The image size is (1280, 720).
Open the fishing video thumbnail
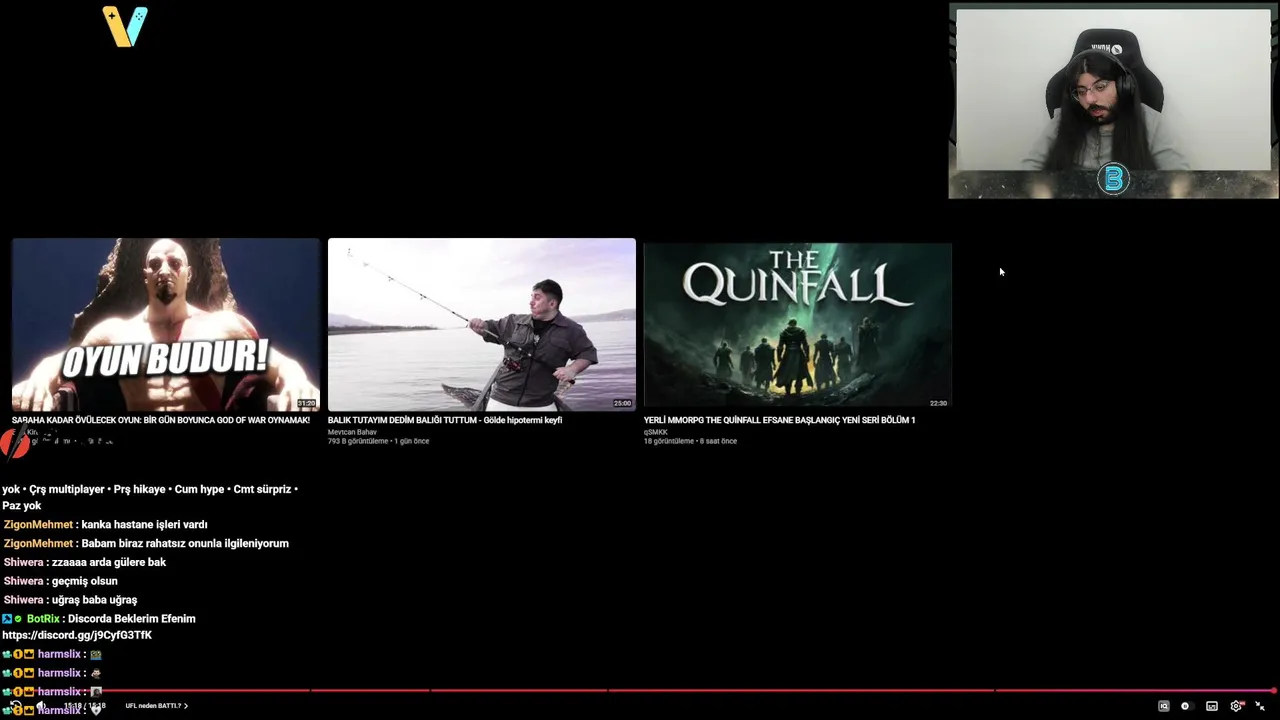(482, 324)
